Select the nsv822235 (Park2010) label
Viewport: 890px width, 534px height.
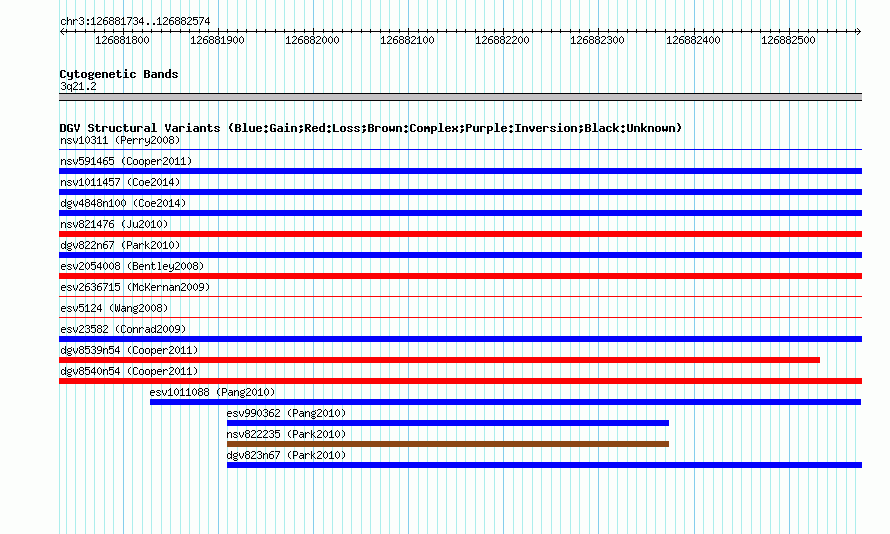286,434
